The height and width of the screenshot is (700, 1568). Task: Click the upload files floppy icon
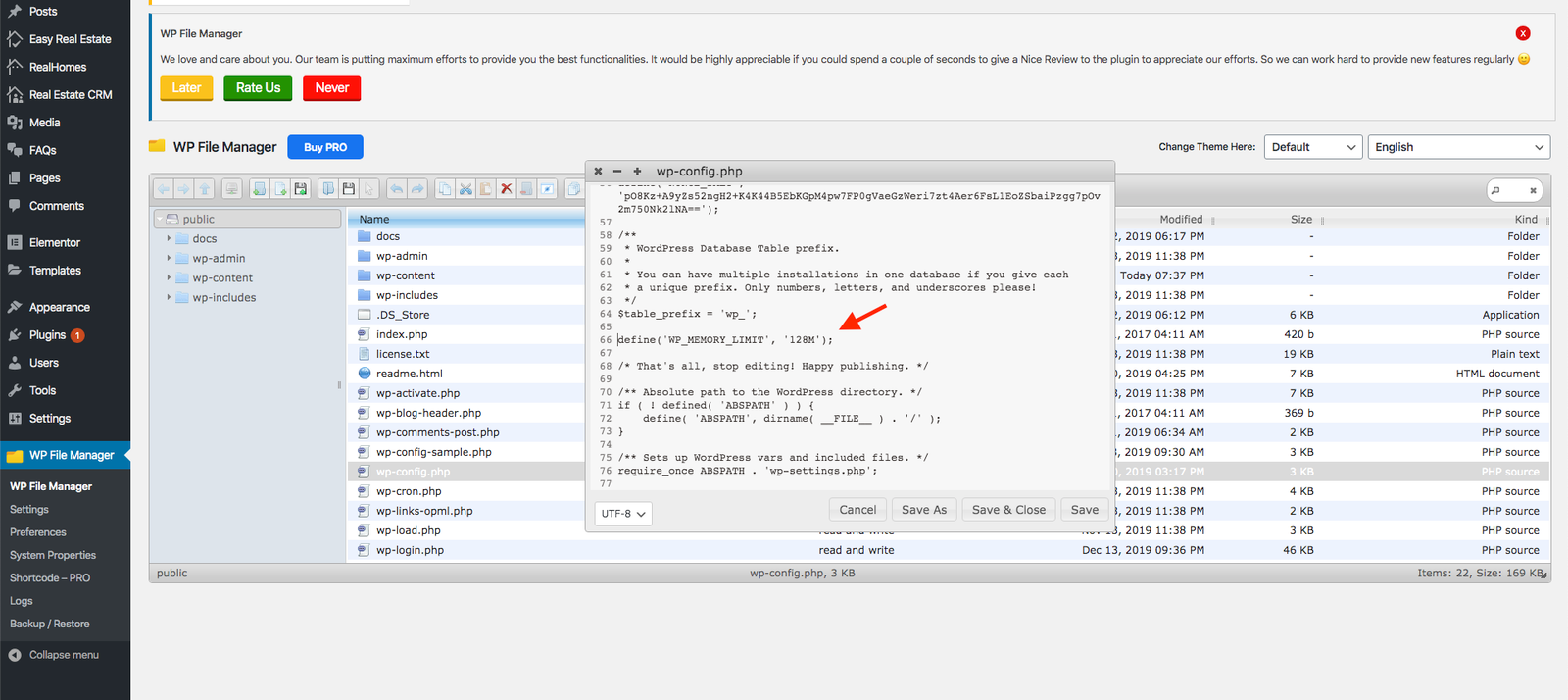(301, 188)
